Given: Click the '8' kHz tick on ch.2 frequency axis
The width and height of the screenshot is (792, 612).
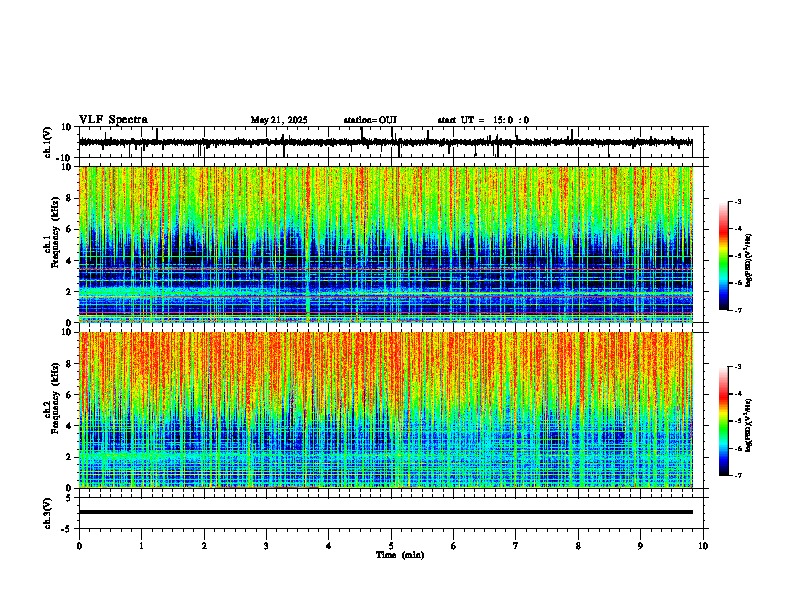Looking at the screenshot, I should coord(69,364).
